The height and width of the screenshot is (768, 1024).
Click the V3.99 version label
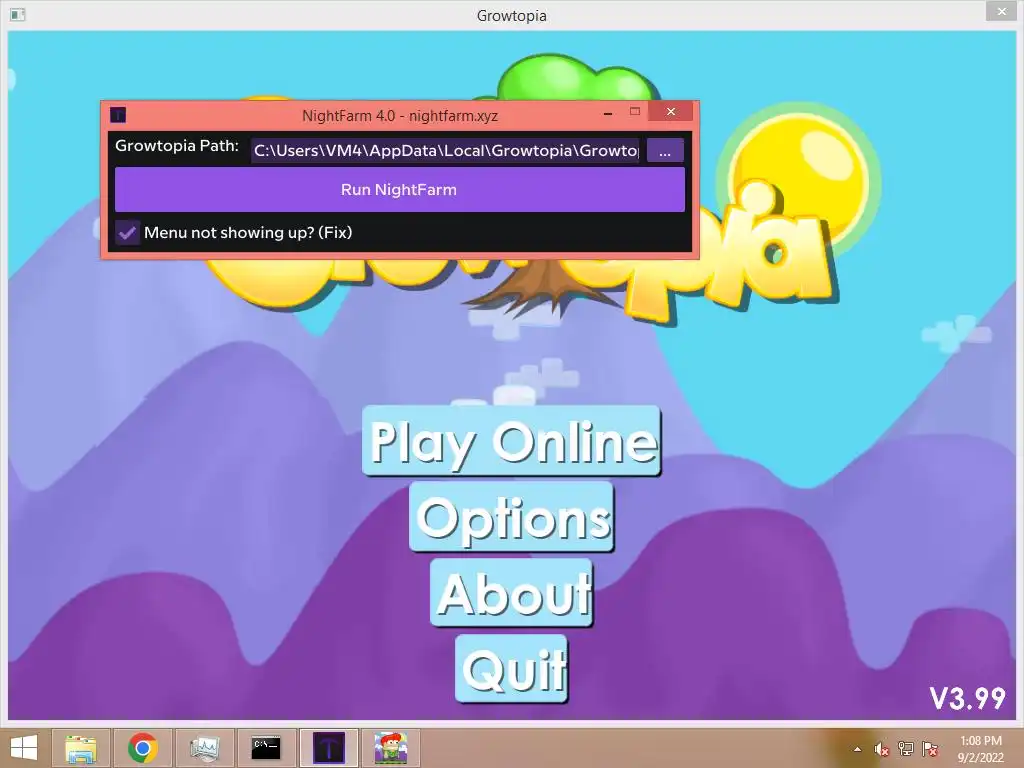click(x=968, y=698)
